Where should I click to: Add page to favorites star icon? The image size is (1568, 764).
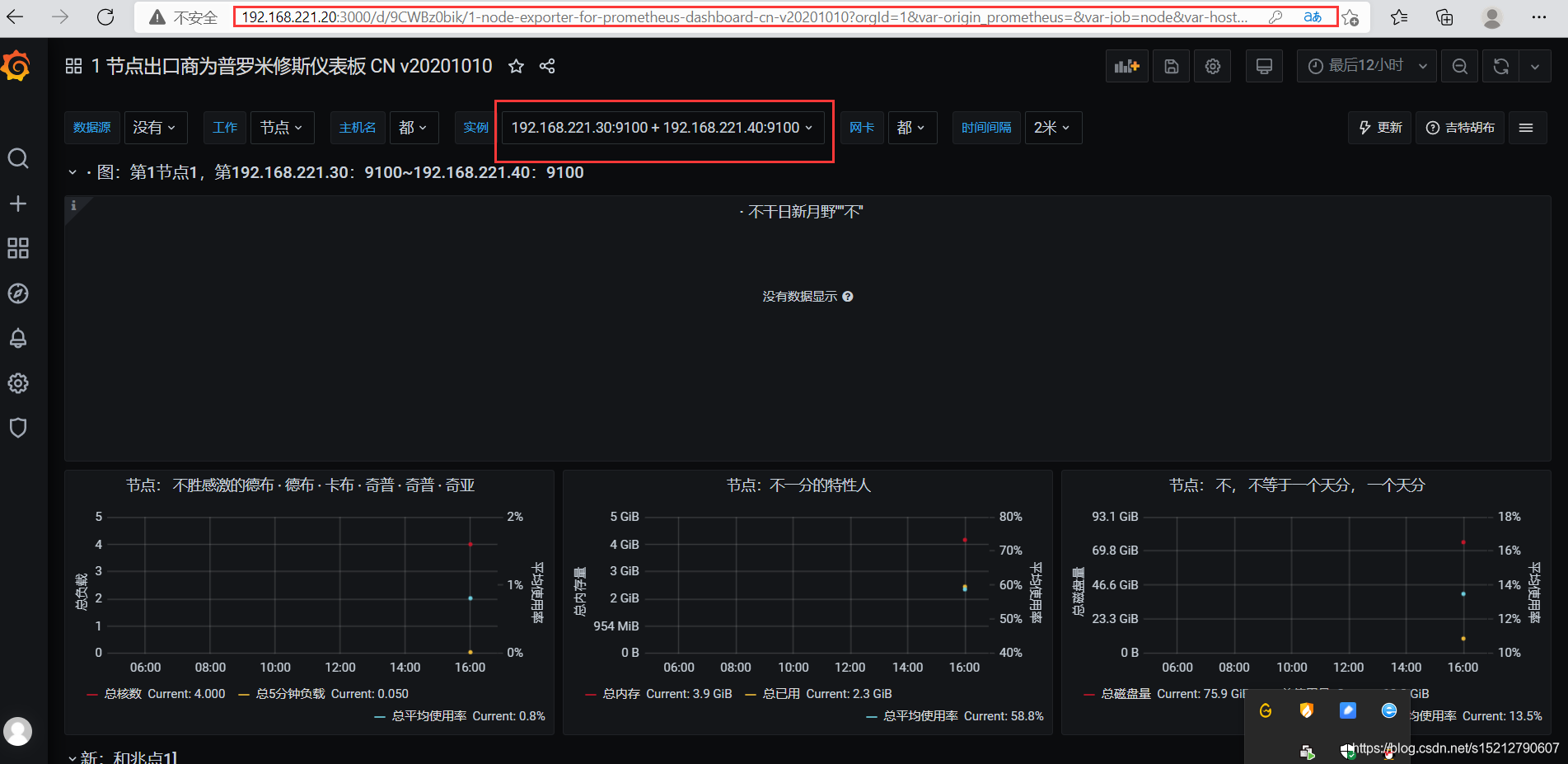[x=1350, y=17]
